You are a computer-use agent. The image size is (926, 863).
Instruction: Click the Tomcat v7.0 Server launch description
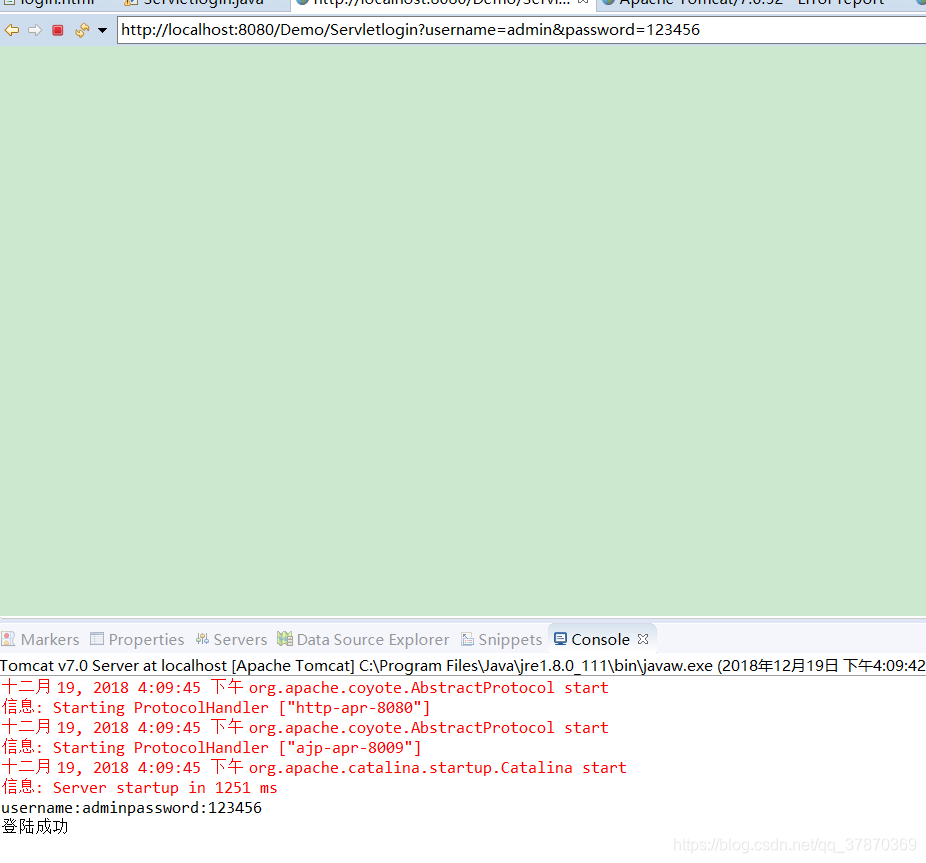tap(463, 666)
